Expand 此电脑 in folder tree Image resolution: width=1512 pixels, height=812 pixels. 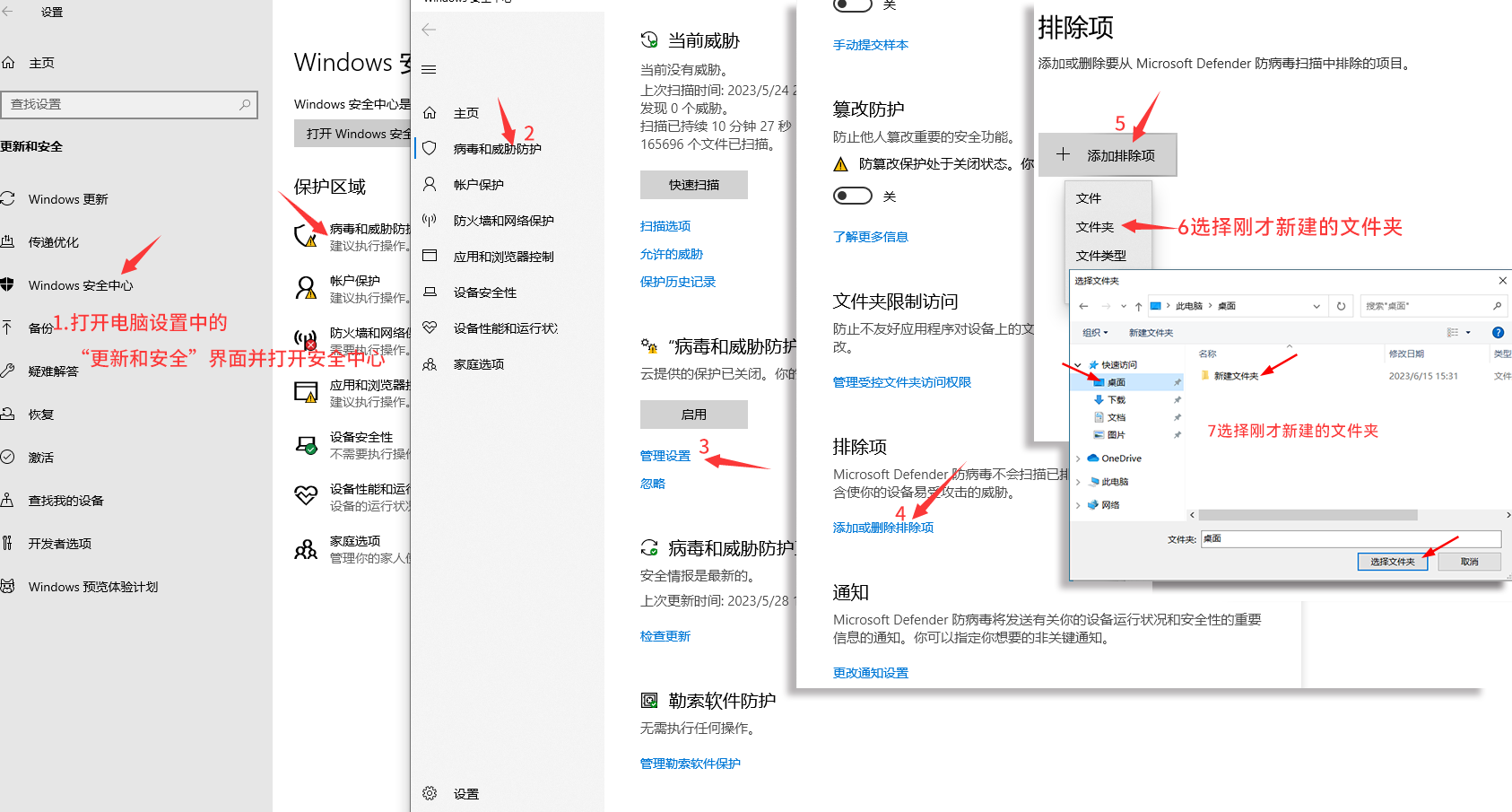point(1078,482)
